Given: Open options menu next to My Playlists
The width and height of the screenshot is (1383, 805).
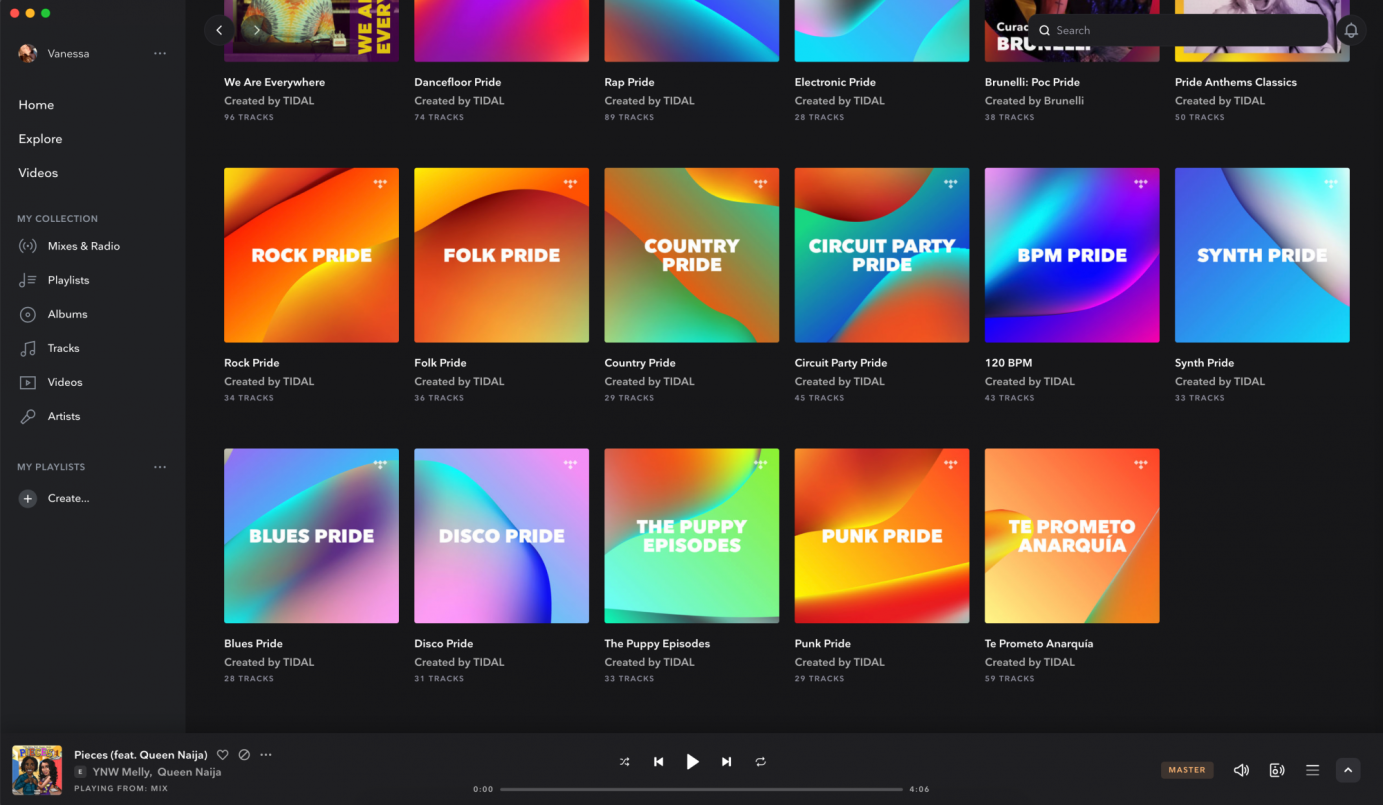Looking at the screenshot, I should tap(160, 466).
